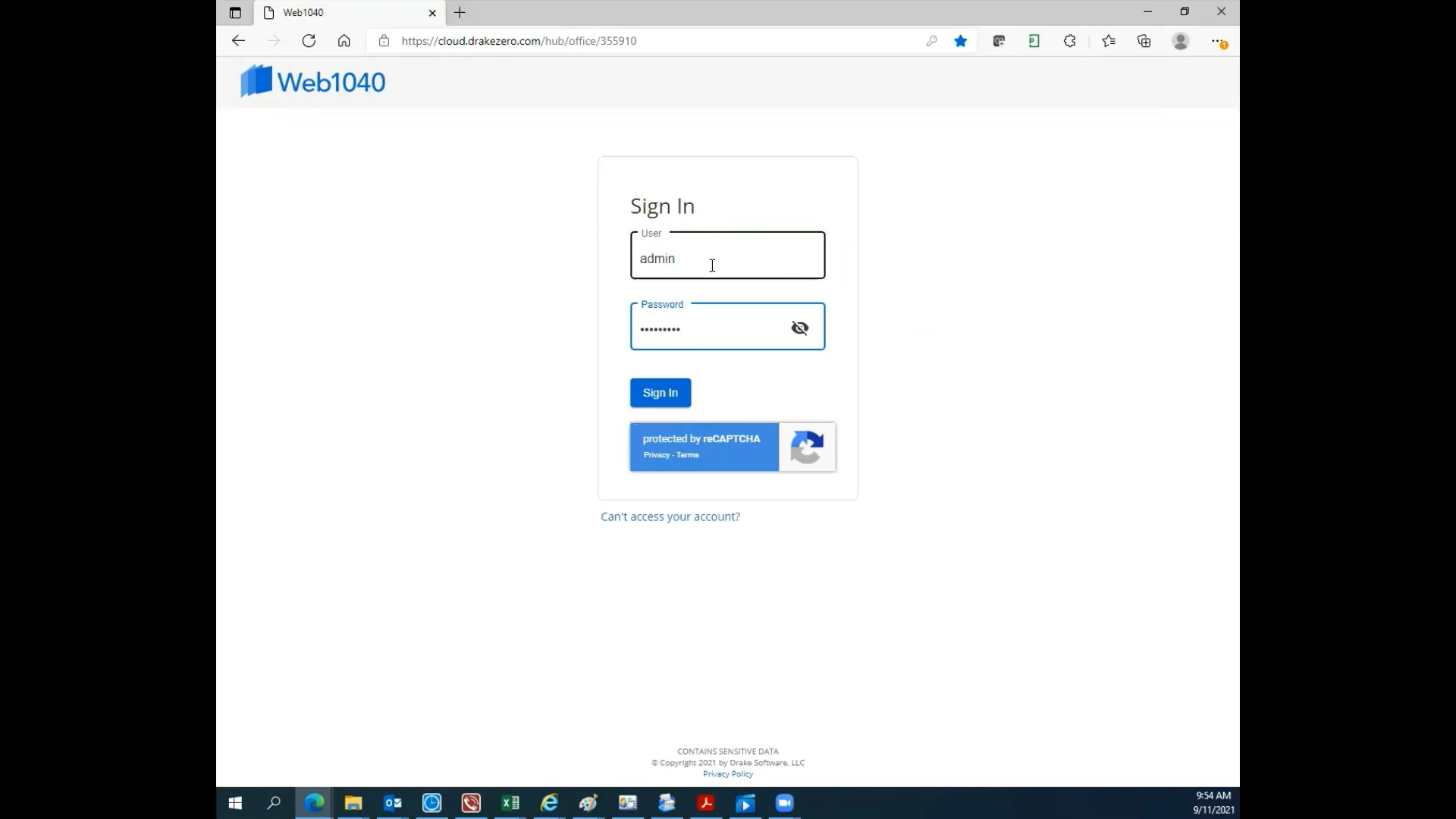1456x819 pixels.
Task: Click the blue Sign In button
Action: point(660,393)
